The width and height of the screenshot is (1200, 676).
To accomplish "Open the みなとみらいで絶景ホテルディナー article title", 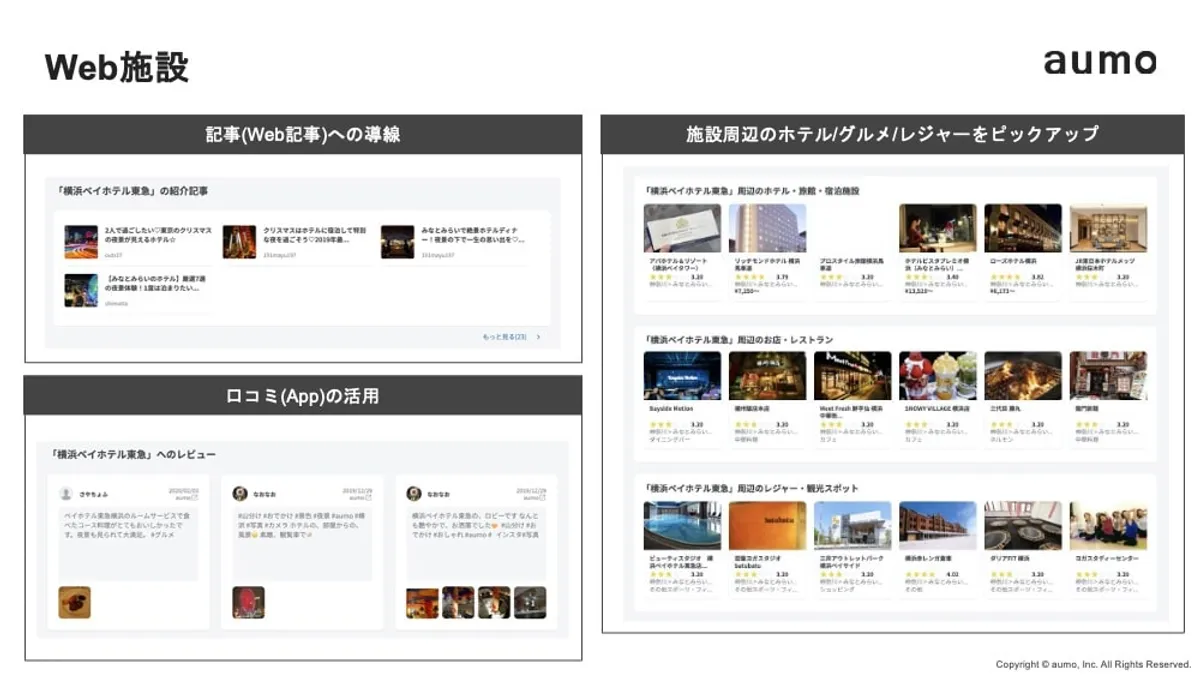I will coord(472,235).
